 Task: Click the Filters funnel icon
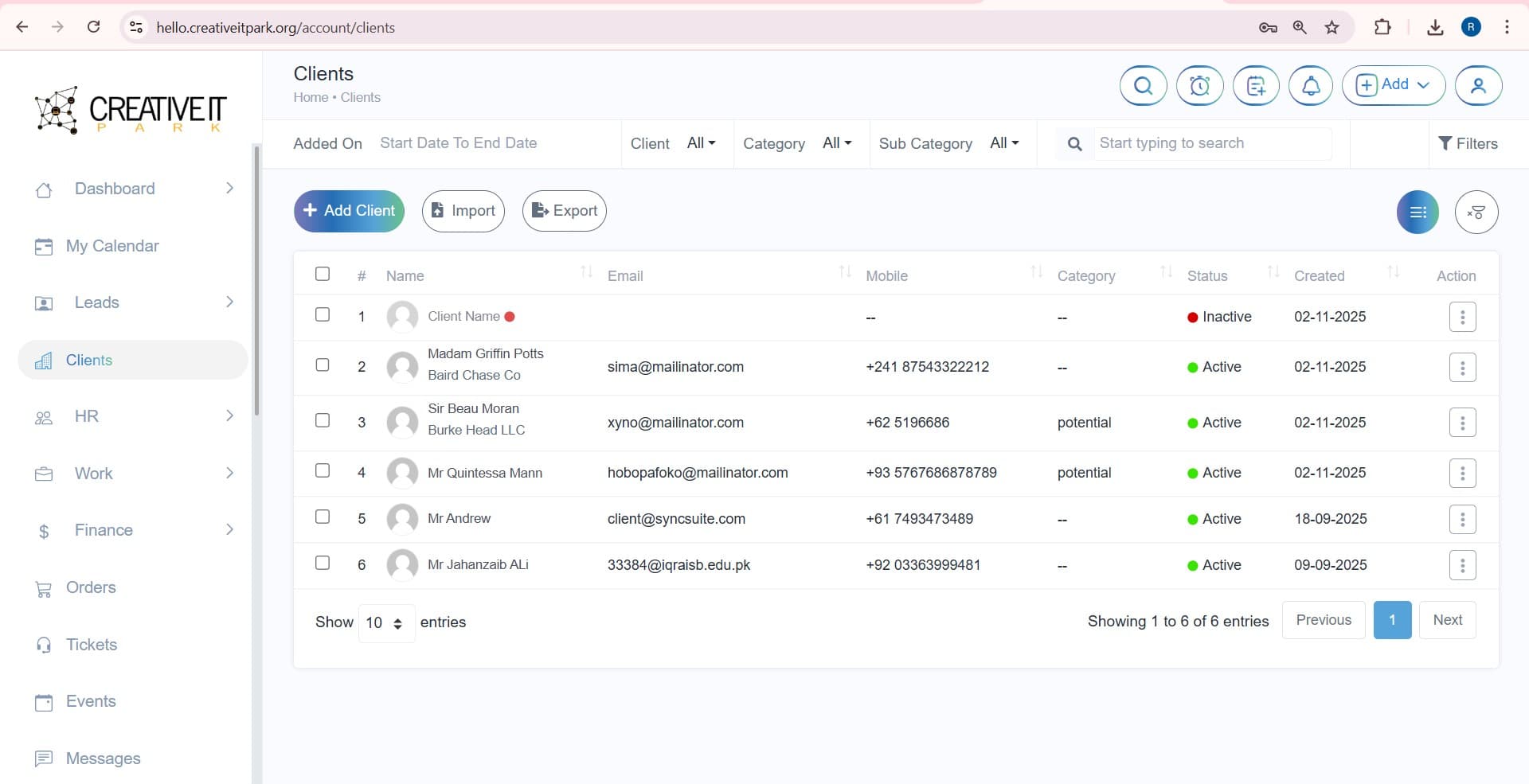(1468, 143)
